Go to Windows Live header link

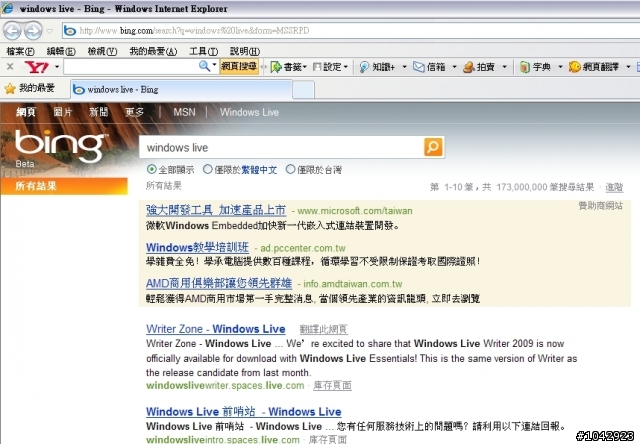pos(249,112)
